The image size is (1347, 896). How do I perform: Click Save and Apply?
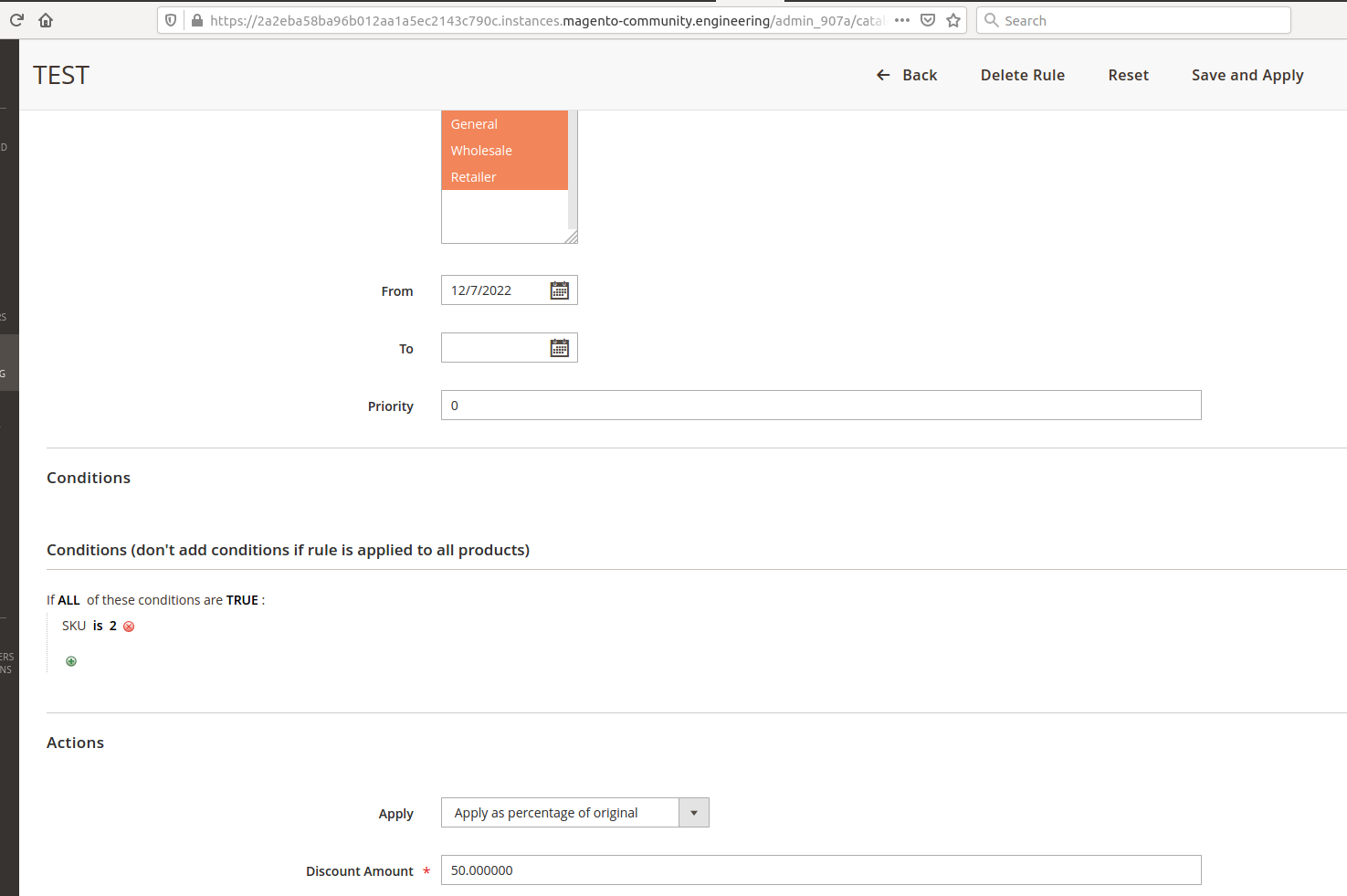pos(1247,75)
